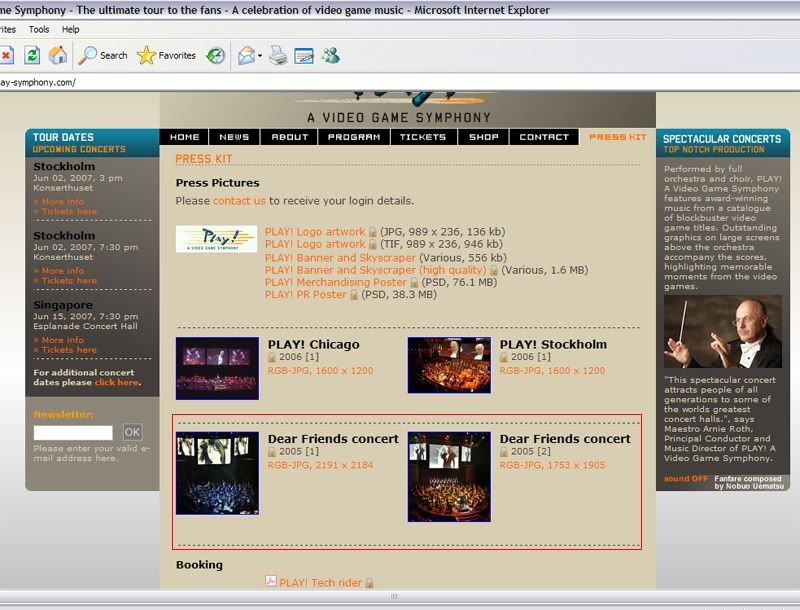This screenshot has width=800, height=610.
Task: Click Dear Friends concert 2005 [2] thumbnail
Action: click(x=449, y=477)
